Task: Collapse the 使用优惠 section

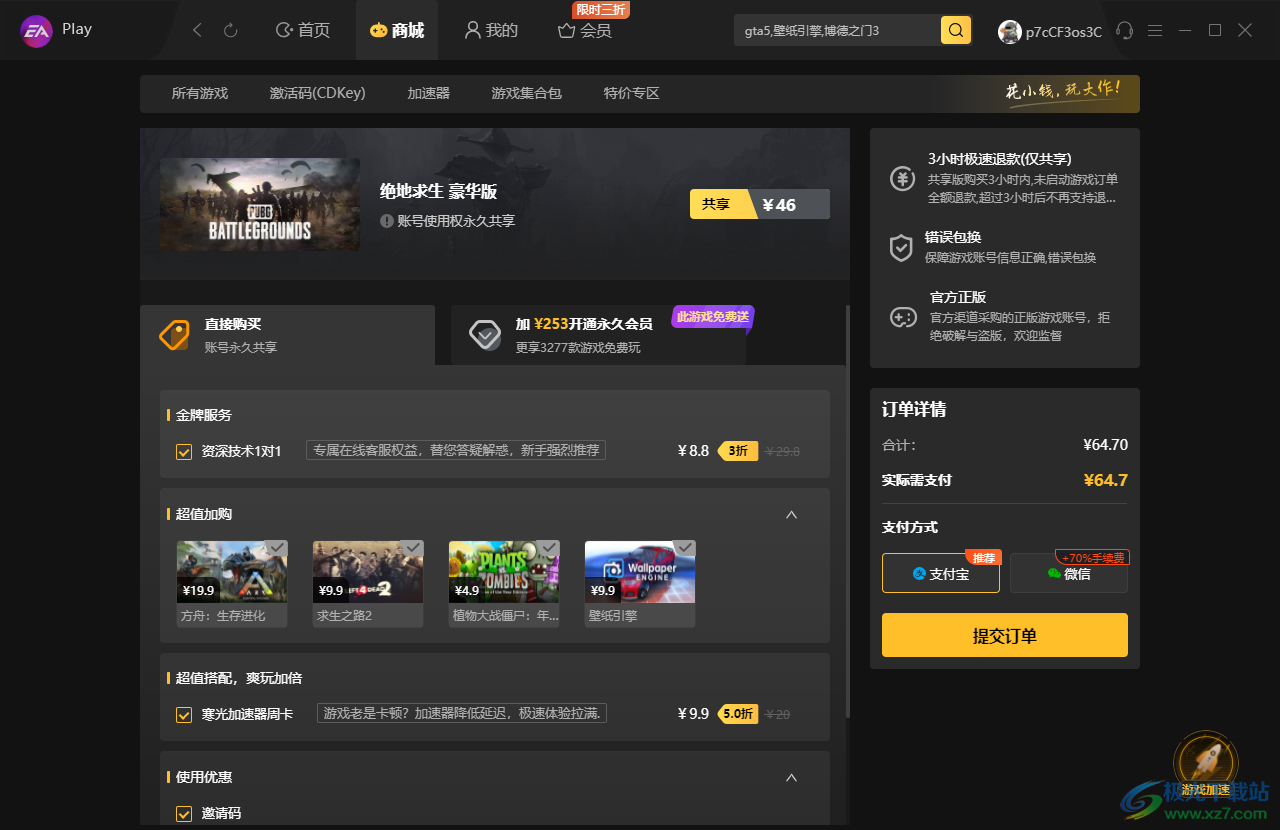Action: coord(792,778)
